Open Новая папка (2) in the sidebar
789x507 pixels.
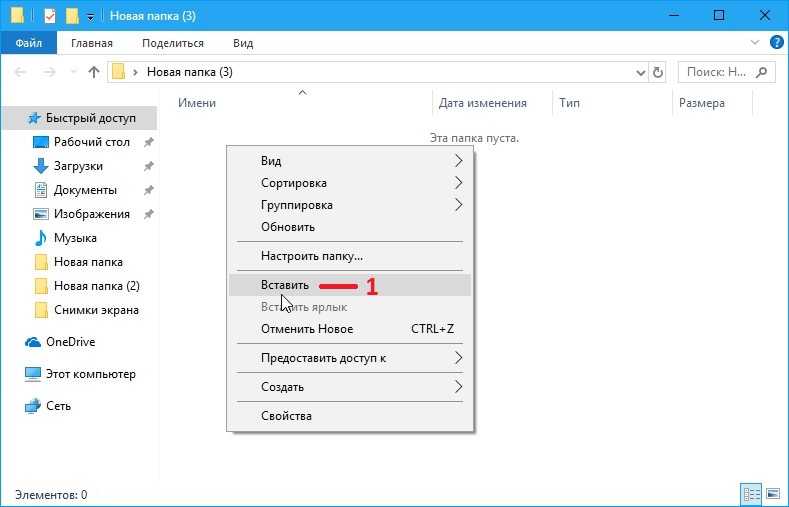[x=97, y=286]
